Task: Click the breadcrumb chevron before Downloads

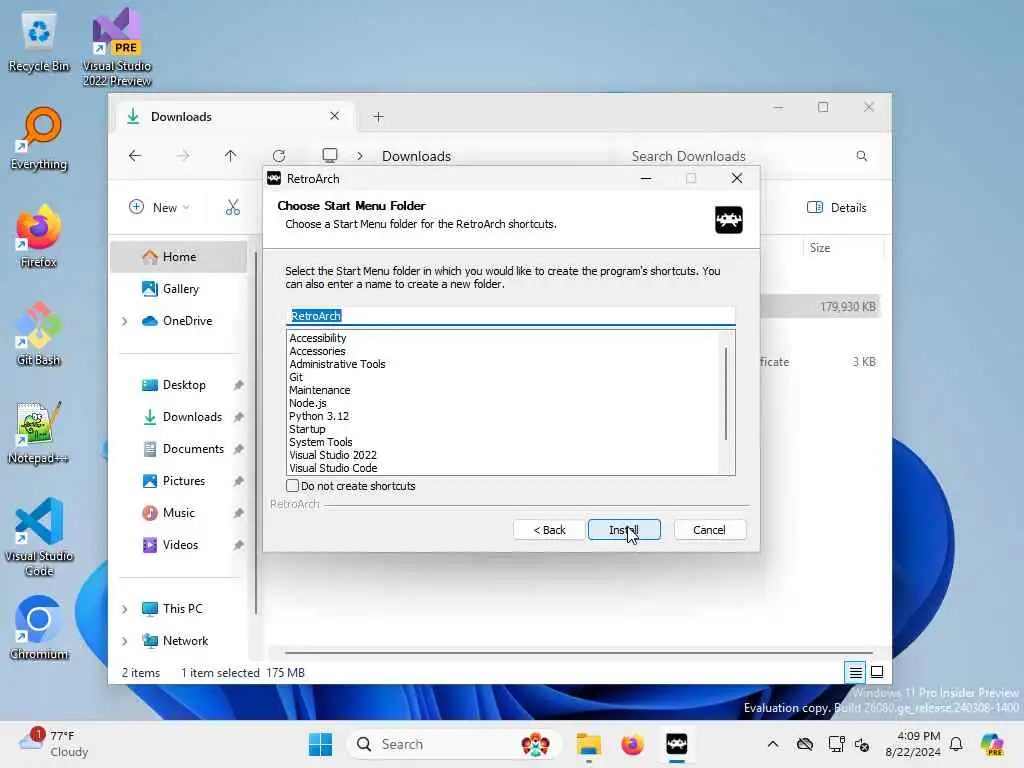Action: 360,156
